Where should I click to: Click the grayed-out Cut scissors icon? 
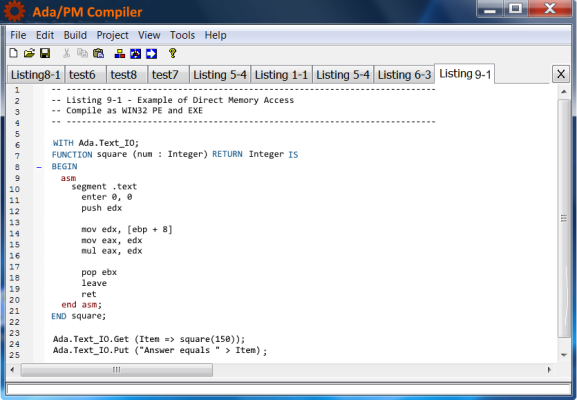[66, 53]
